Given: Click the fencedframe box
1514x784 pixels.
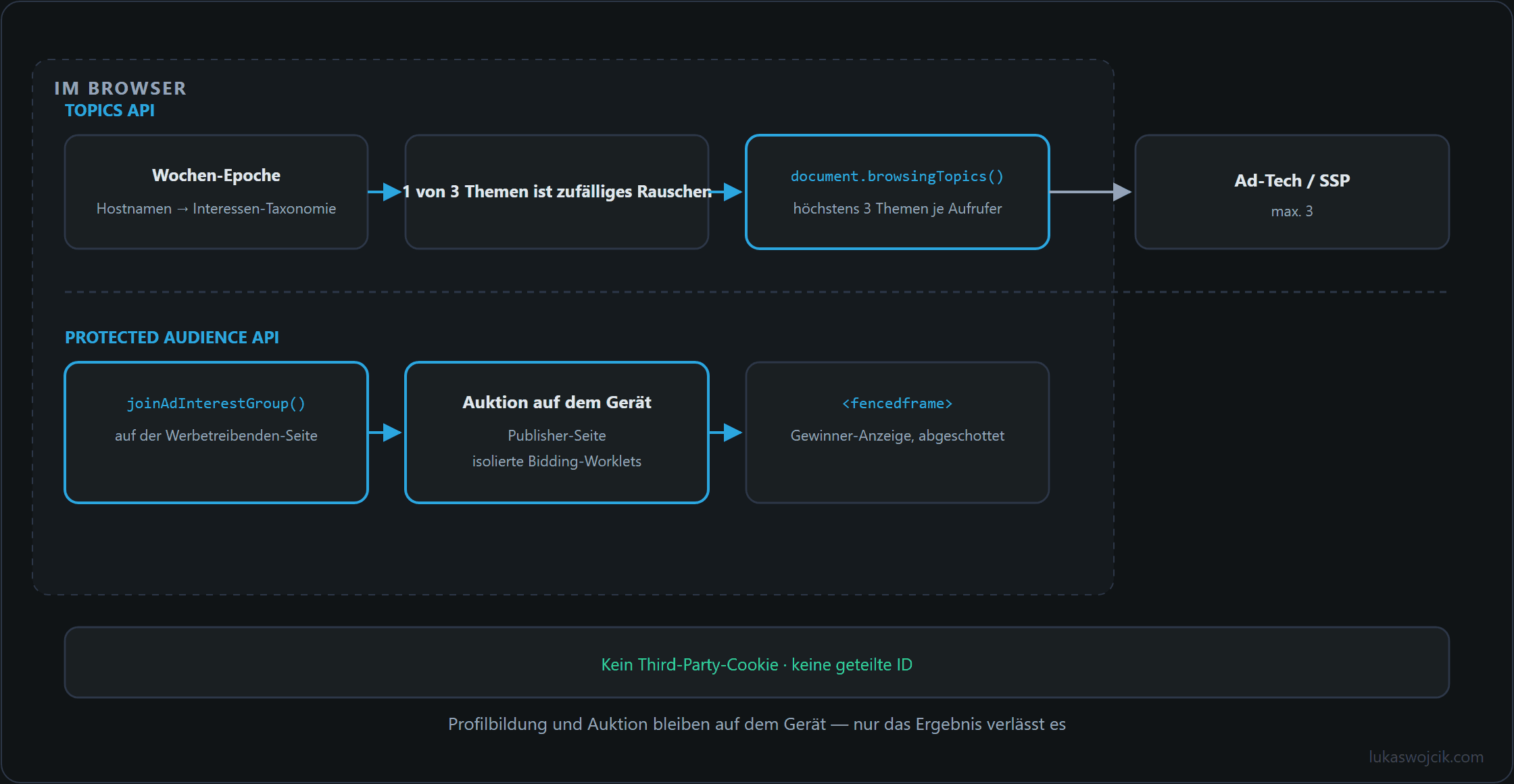Looking at the screenshot, I should coord(898,433).
